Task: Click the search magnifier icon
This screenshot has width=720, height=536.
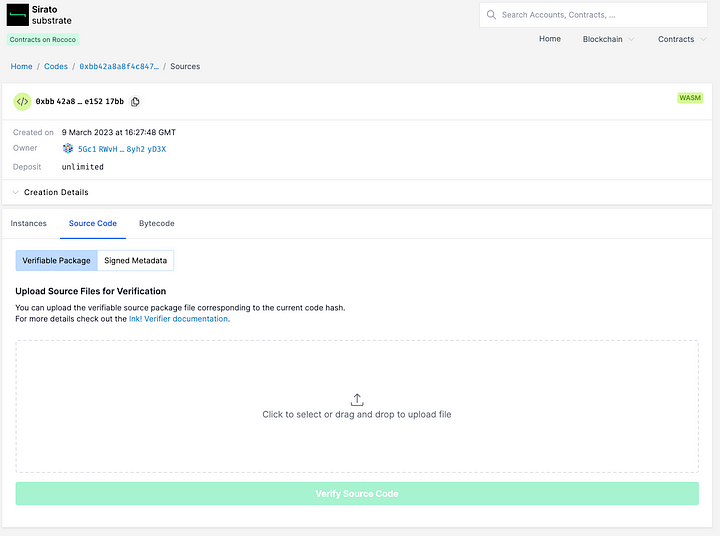Action: (x=490, y=15)
